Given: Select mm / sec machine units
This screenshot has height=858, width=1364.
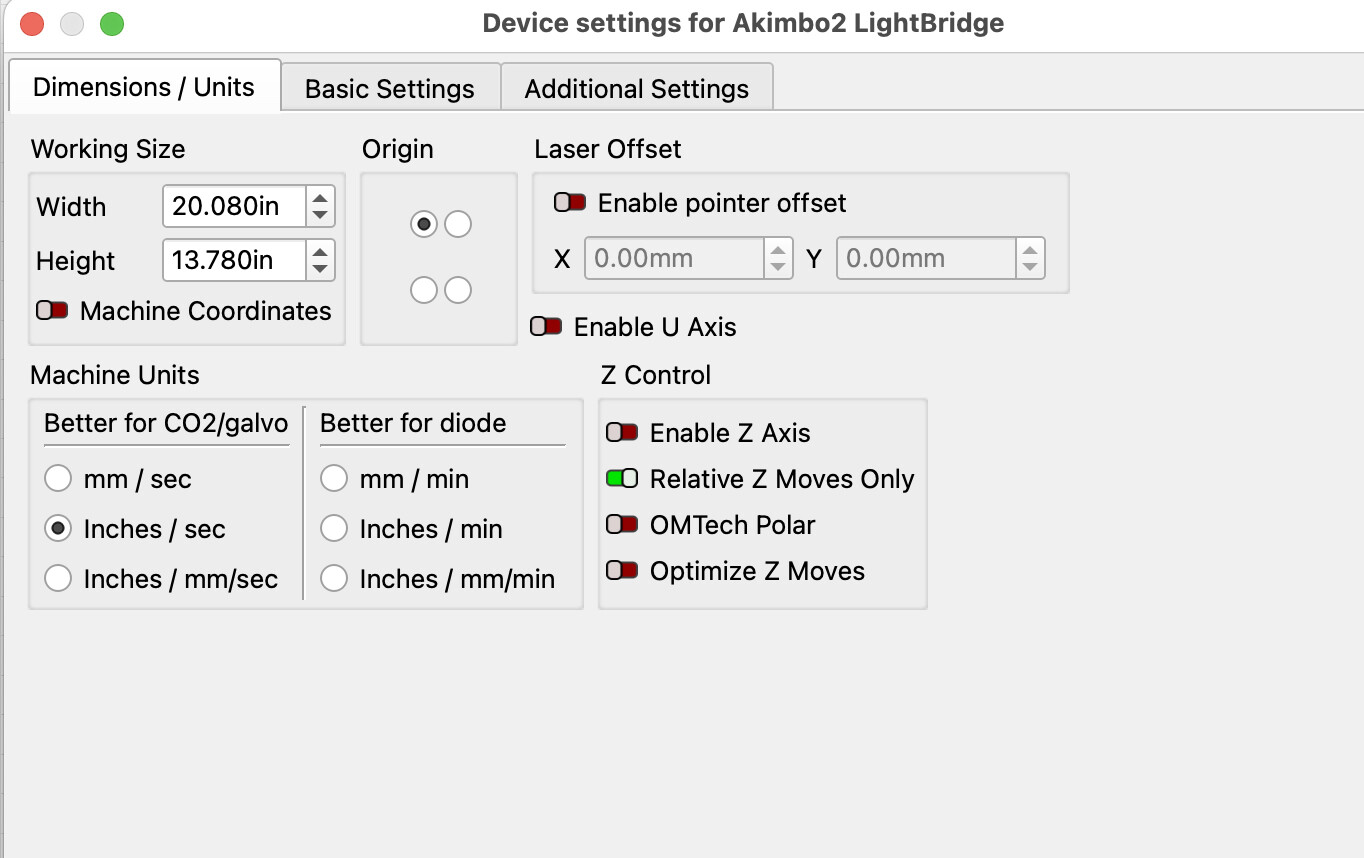Looking at the screenshot, I should click(58, 479).
